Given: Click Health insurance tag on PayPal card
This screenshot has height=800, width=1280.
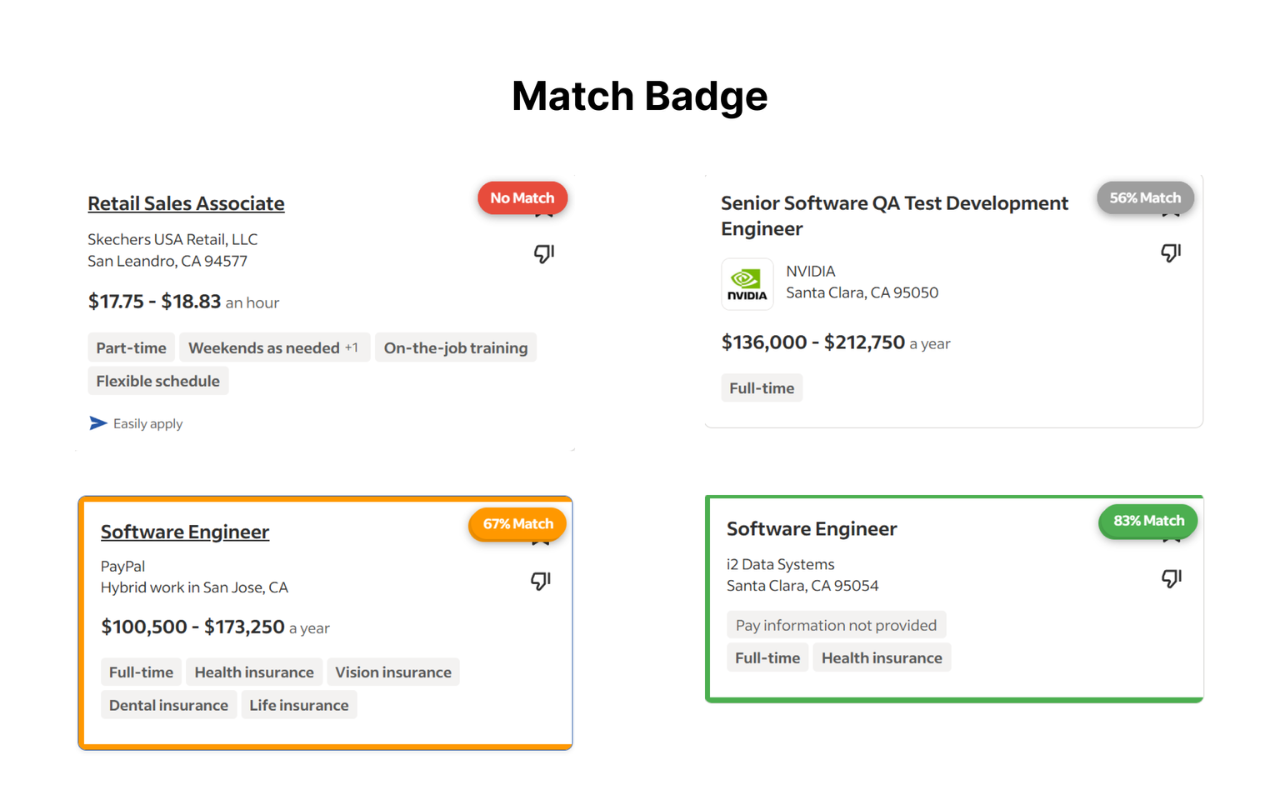Looking at the screenshot, I should pyautogui.click(x=254, y=672).
